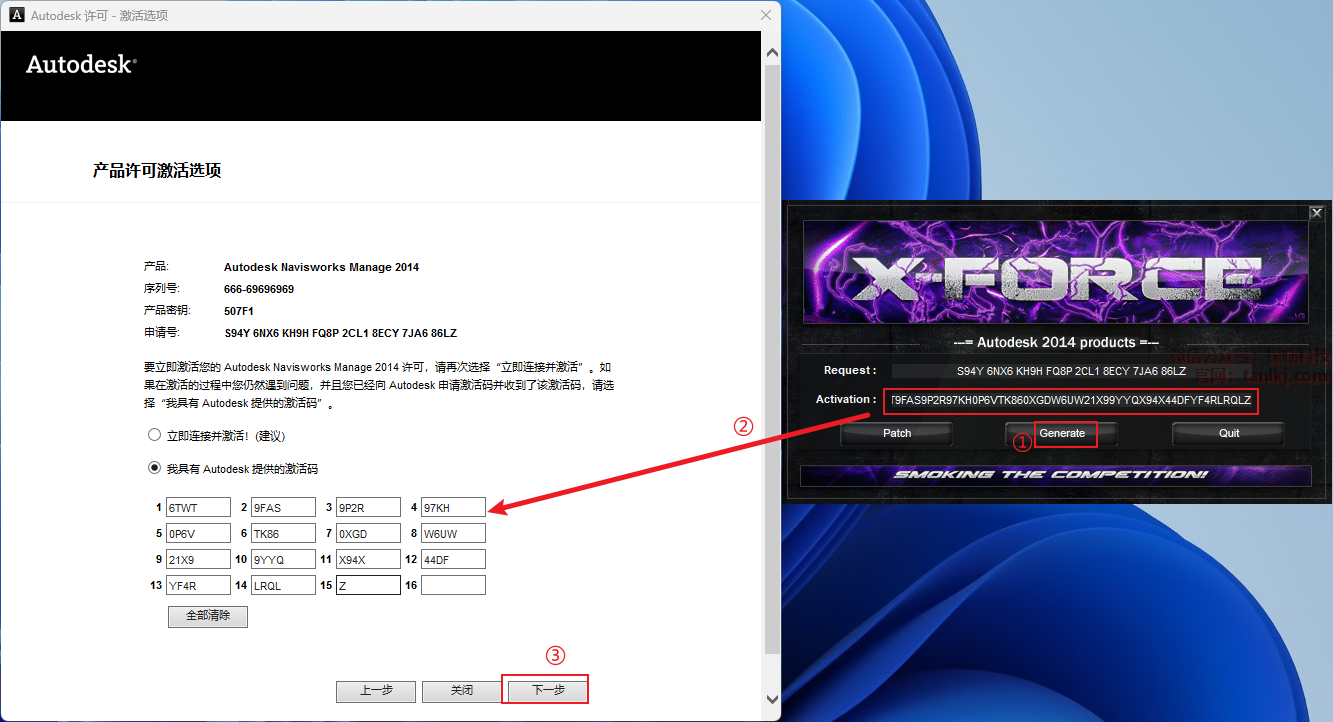Click activation code field 2 containing 9FAS

pos(283,507)
